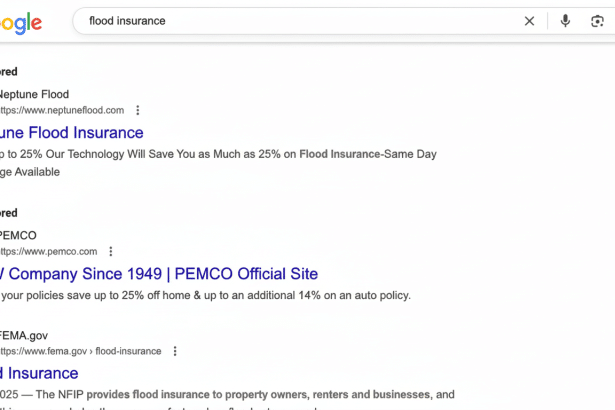Click the 'Save You as Much as 25%' description text
Screen dimensions: 615x410
214,154
